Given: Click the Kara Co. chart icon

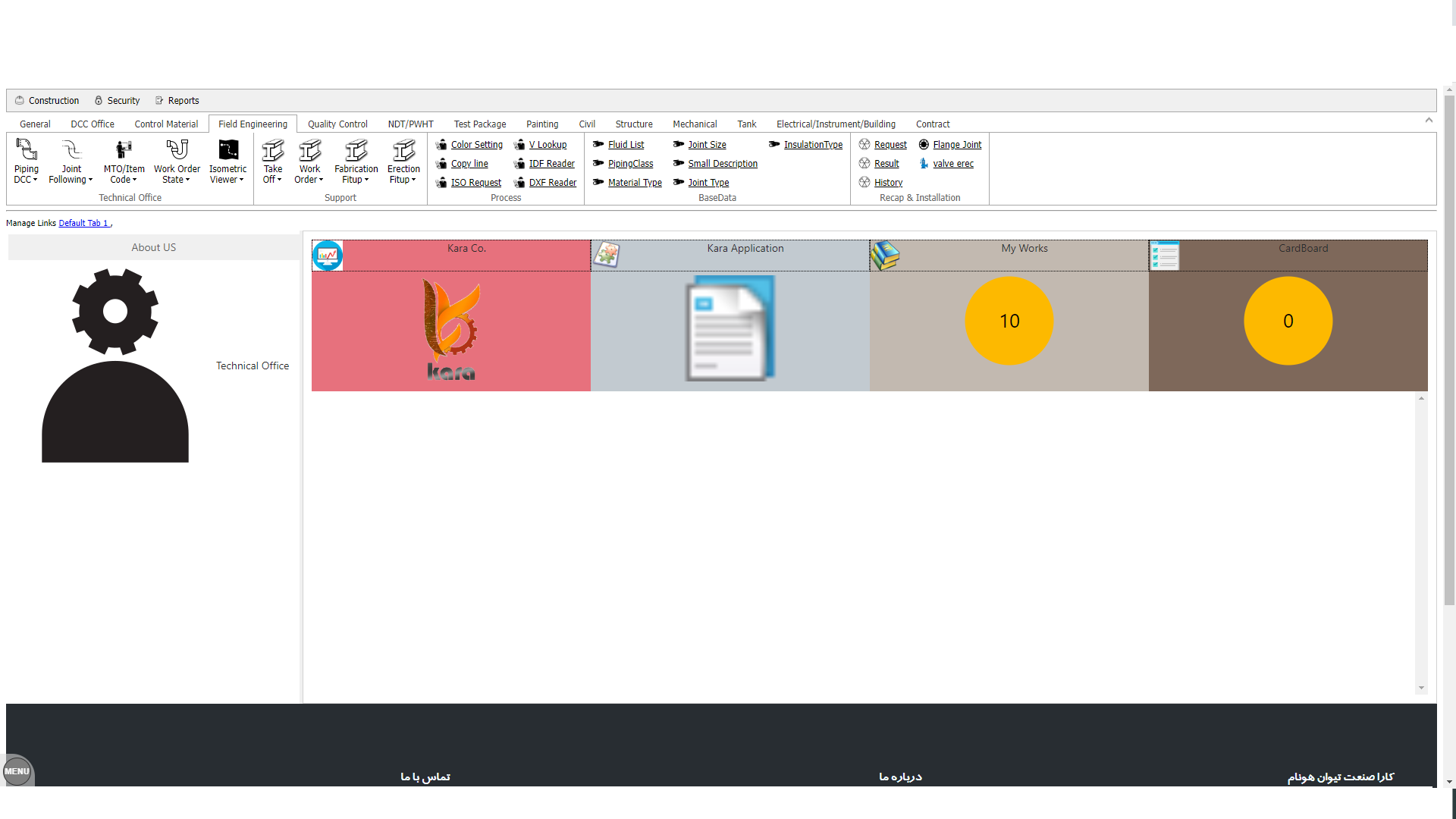Looking at the screenshot, I should click(x=328, y=256).
